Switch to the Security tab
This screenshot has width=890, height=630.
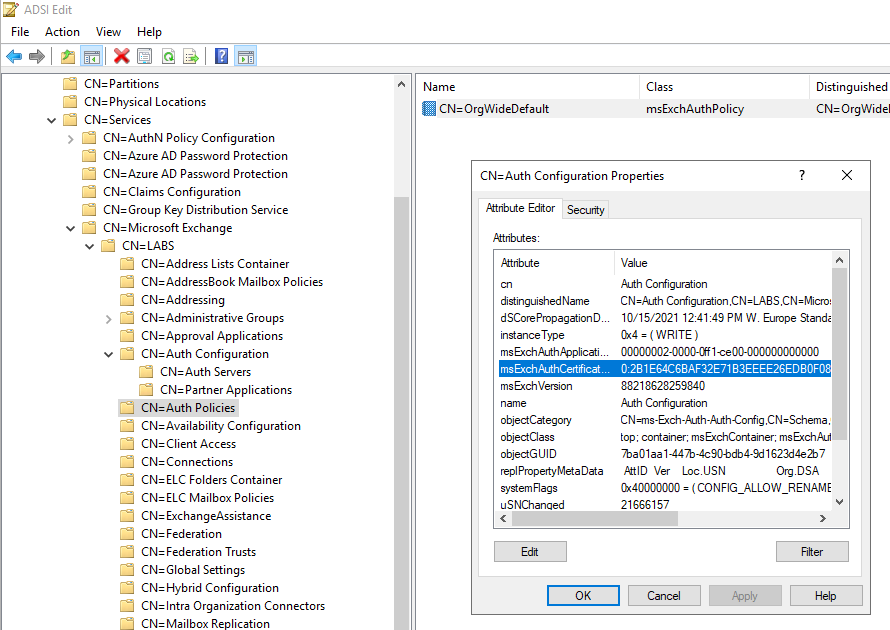point(585,209)
